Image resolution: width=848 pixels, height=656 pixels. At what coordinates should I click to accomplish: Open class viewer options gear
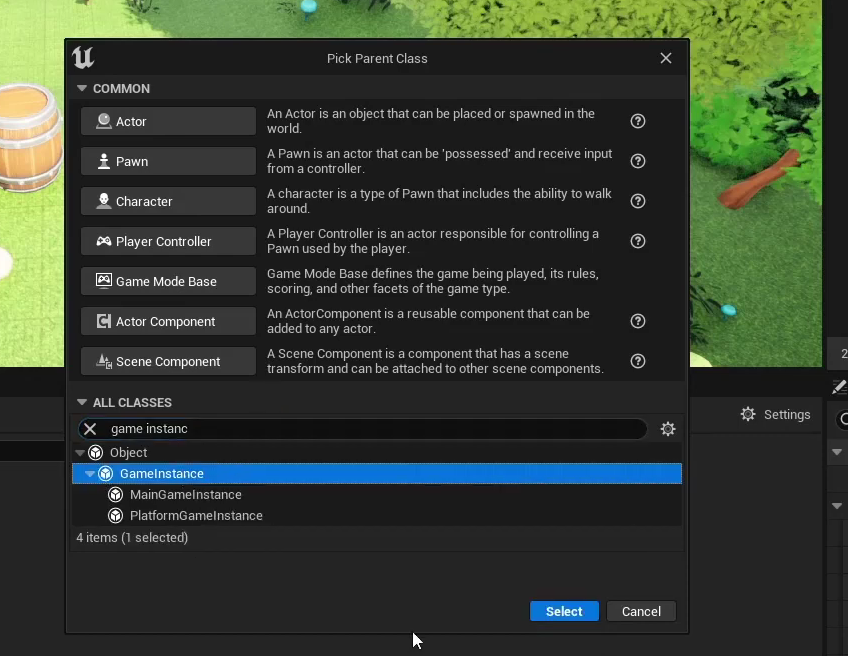coord(668,429)
